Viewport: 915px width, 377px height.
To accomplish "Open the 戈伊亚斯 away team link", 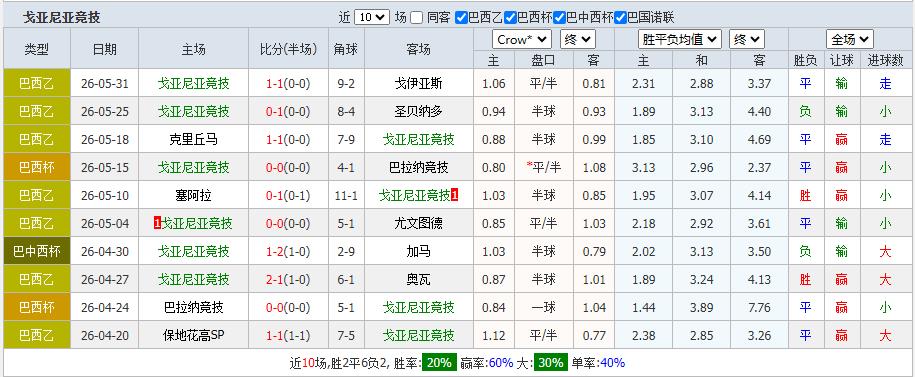I will pyautogui.click(x=418, y=83).
